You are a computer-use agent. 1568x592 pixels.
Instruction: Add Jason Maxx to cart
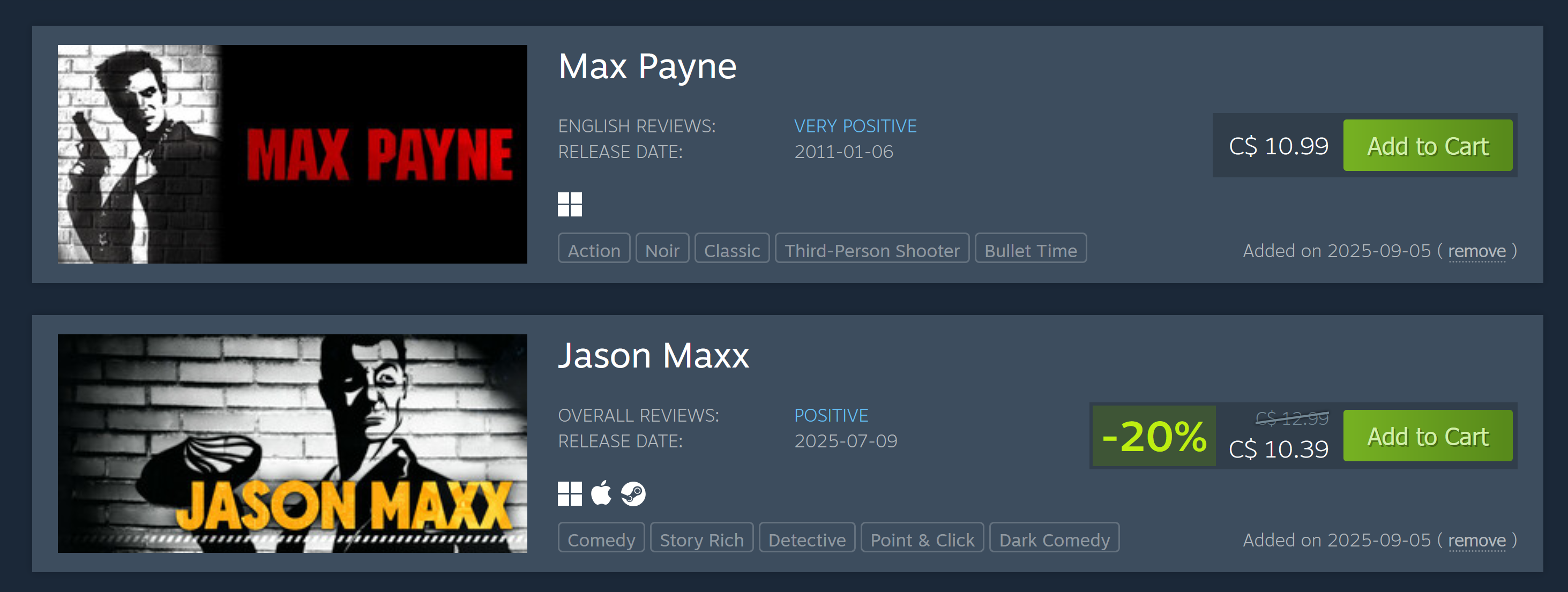coord(1428,436)
